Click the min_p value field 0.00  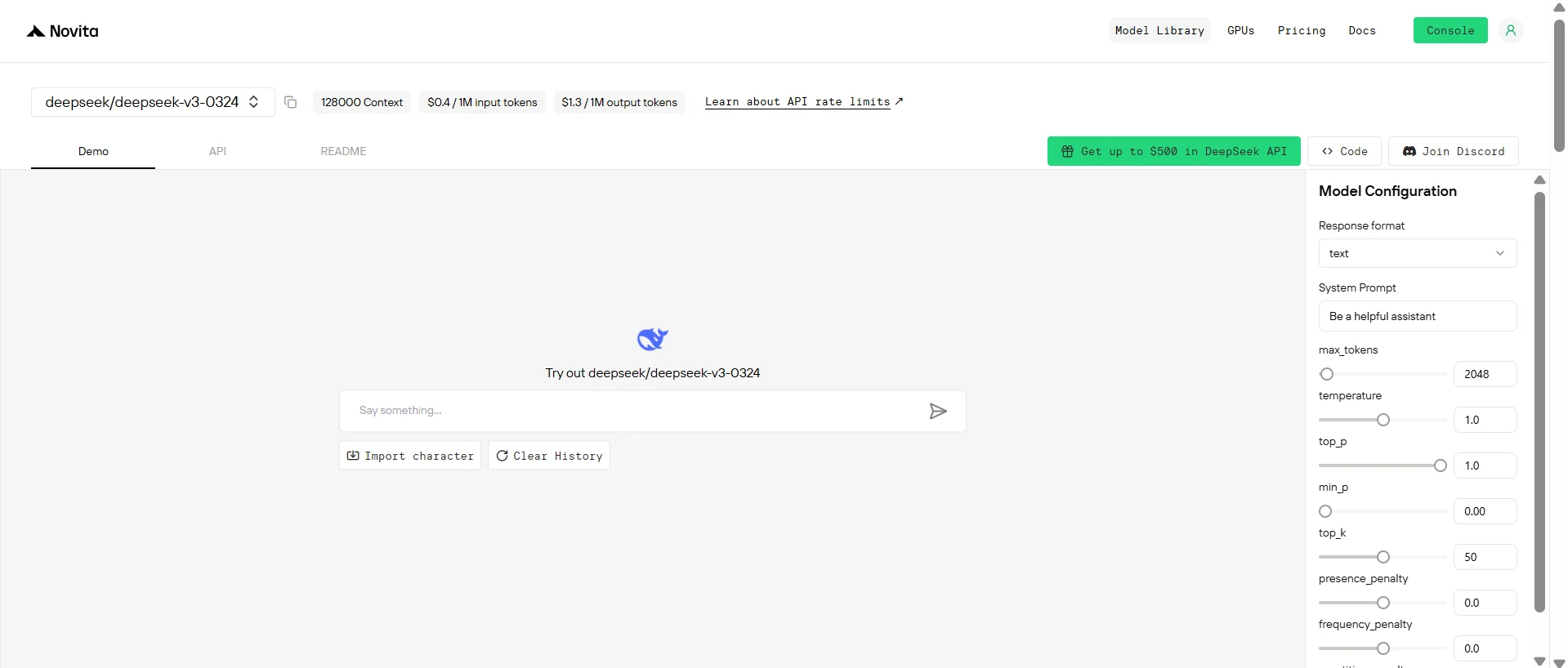1485,511
